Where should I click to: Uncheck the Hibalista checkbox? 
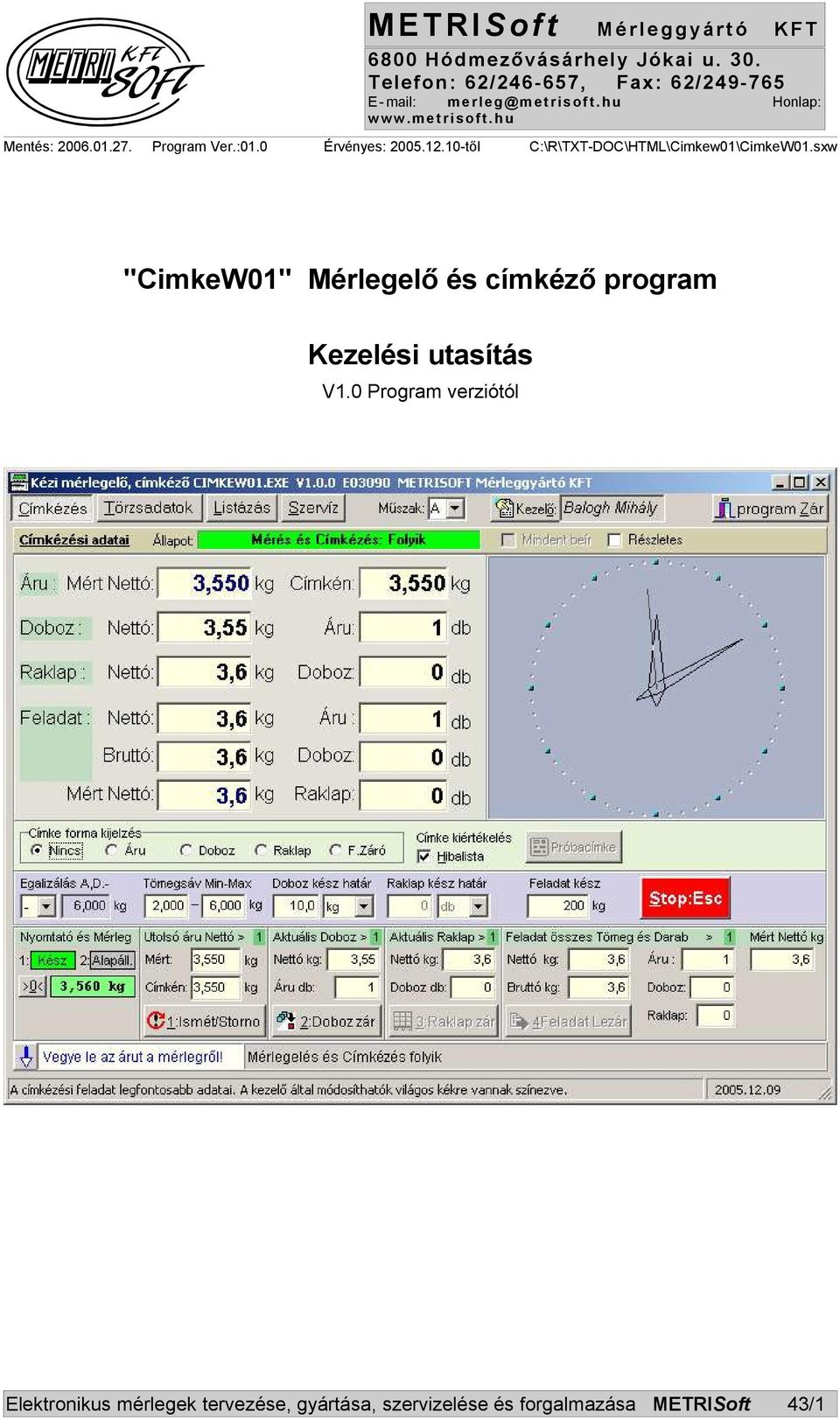point(423,856)
